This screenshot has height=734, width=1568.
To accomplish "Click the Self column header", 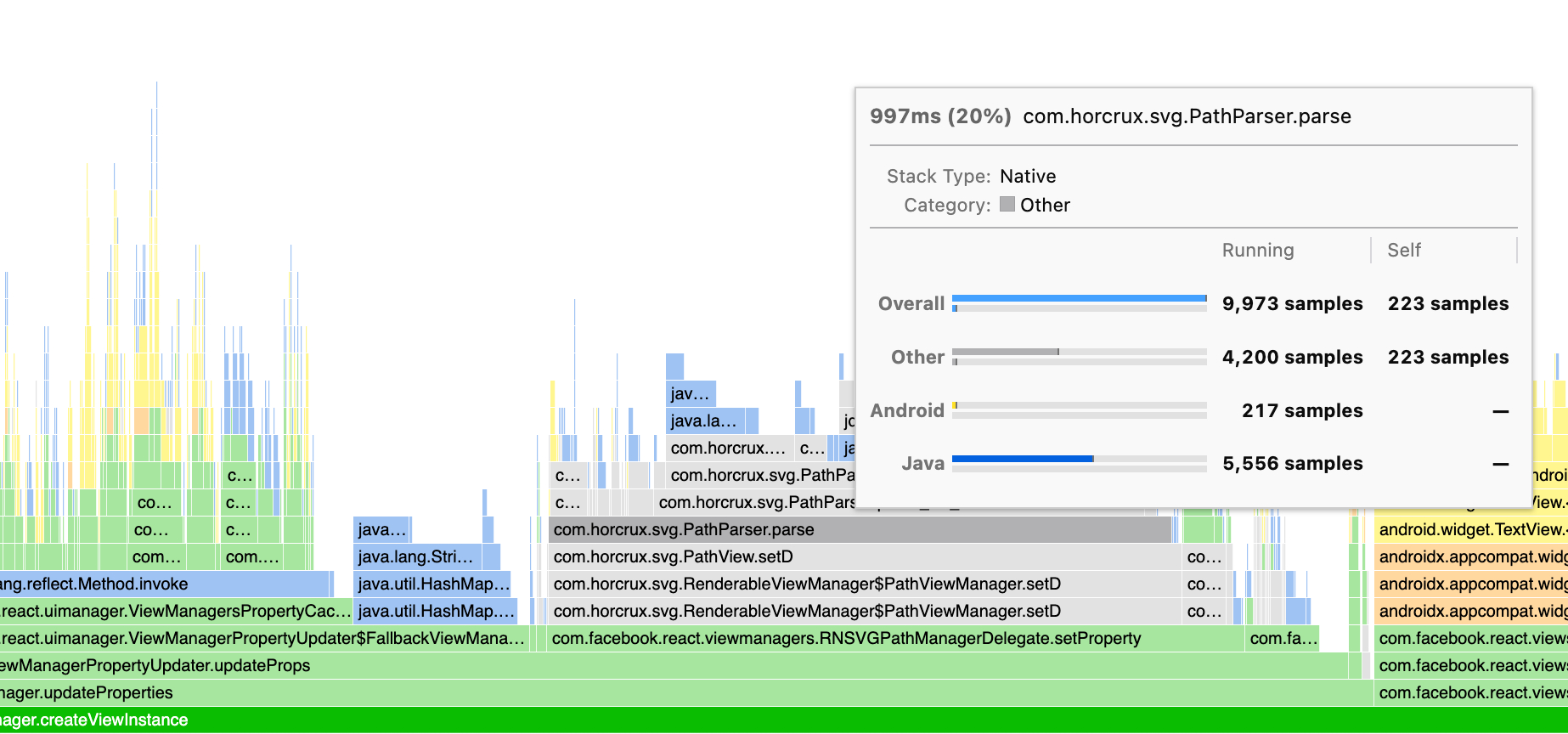I will [1404, 251].
